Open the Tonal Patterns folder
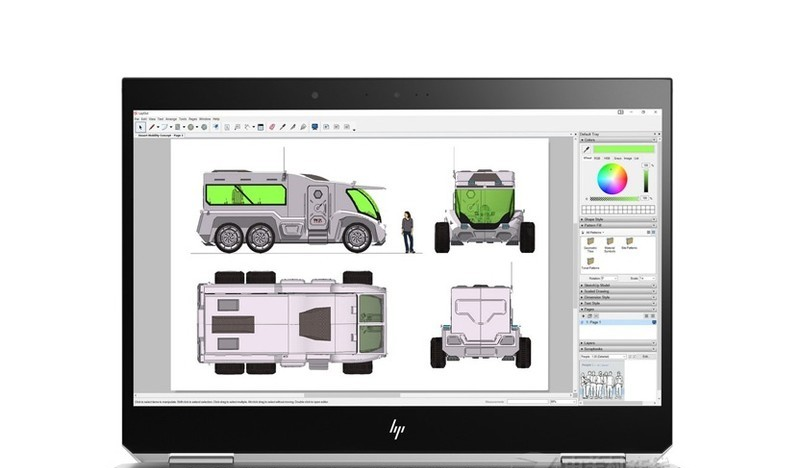This screenshot has height=468, width=800. pyautogui.click(x=590, y=263)
